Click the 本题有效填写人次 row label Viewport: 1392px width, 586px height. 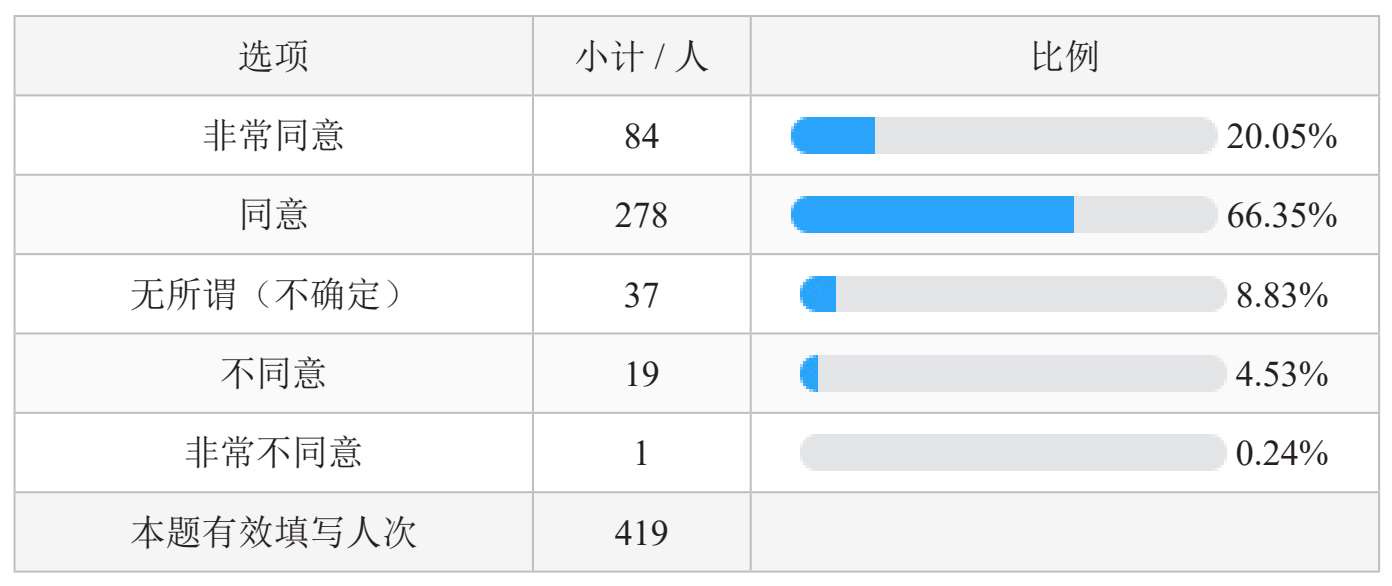click(x=274, y=532)
